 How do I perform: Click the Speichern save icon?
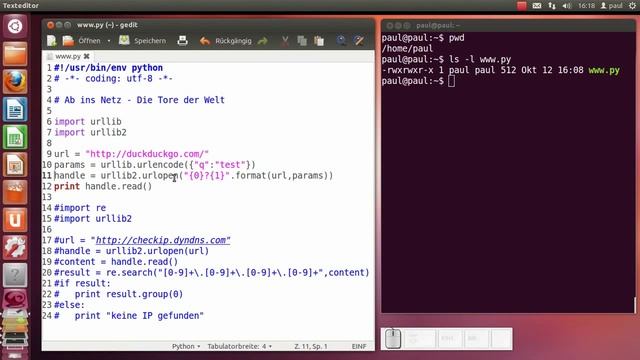(124, 40)
